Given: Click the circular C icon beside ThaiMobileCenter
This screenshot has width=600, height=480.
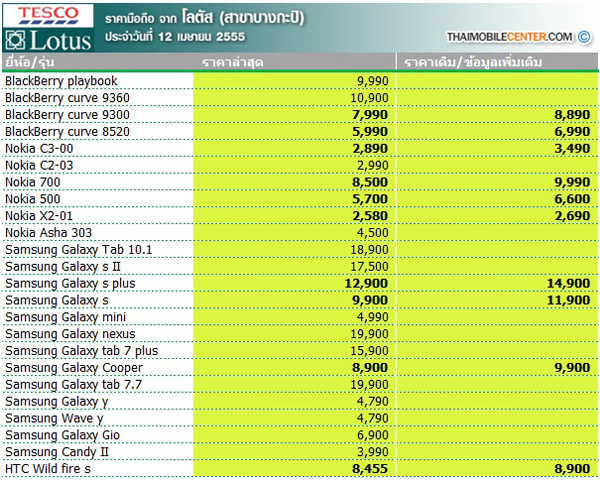Looking at the screenshot, I should click(585, 37).
